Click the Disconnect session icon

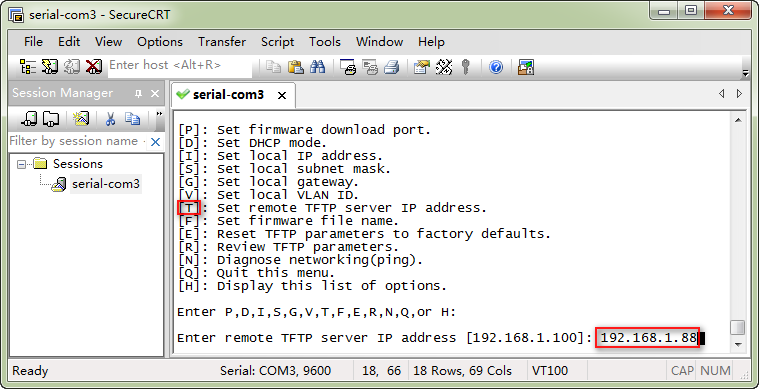click(94, 67)
